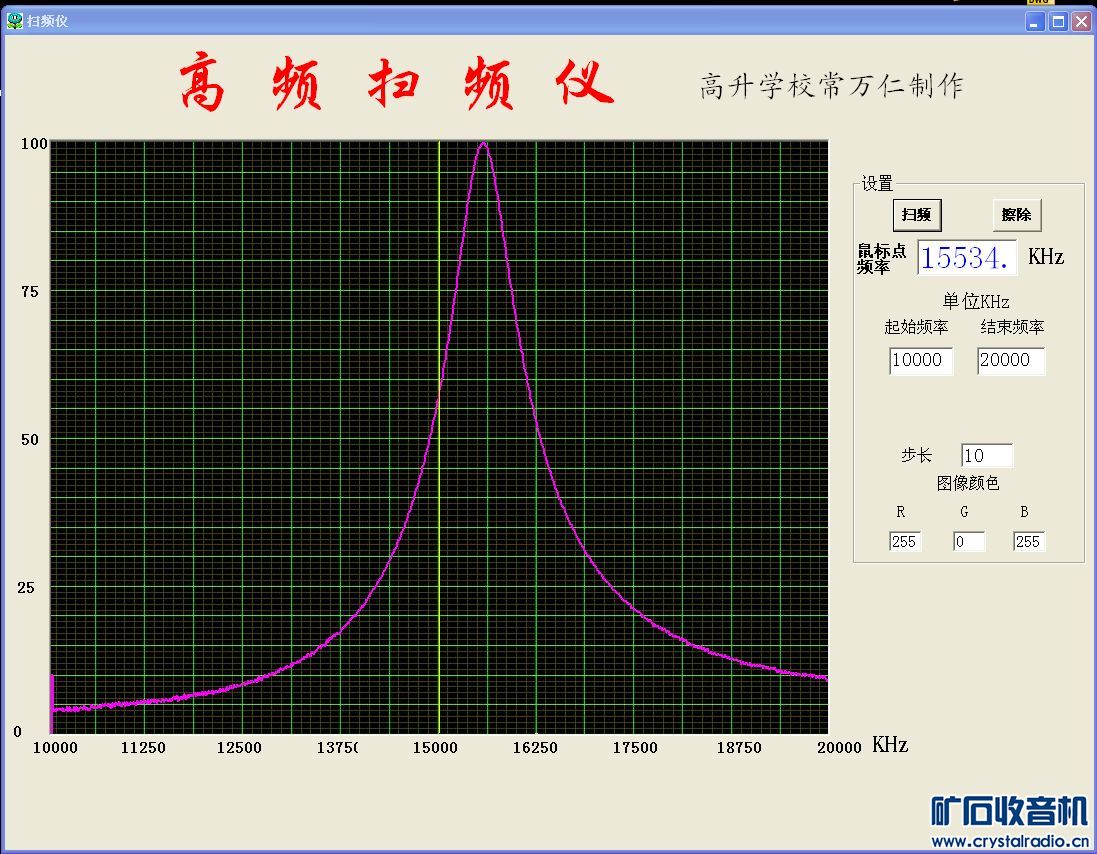The image size is (1097, 854).
Task: Click the 18750 x-axis label
Action: [x=739, y=748]
